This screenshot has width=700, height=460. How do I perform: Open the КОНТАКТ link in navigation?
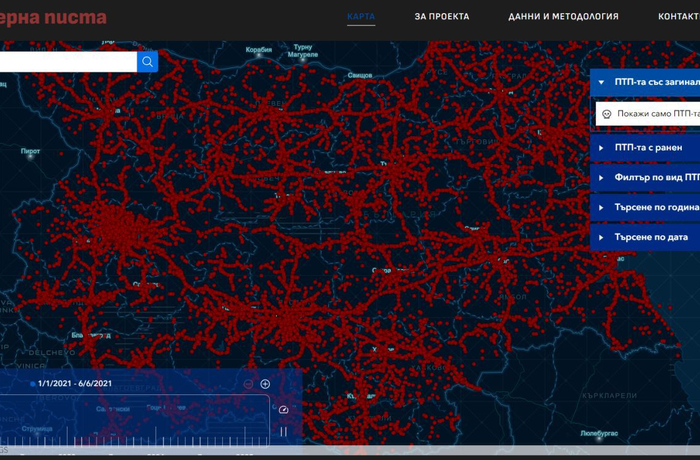(x=678, y=17)
